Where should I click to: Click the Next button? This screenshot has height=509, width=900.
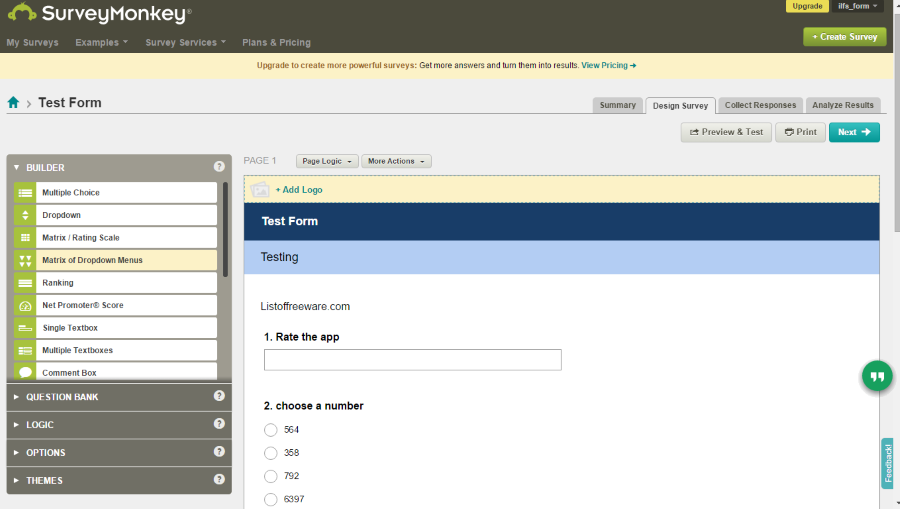click(854, 132)
